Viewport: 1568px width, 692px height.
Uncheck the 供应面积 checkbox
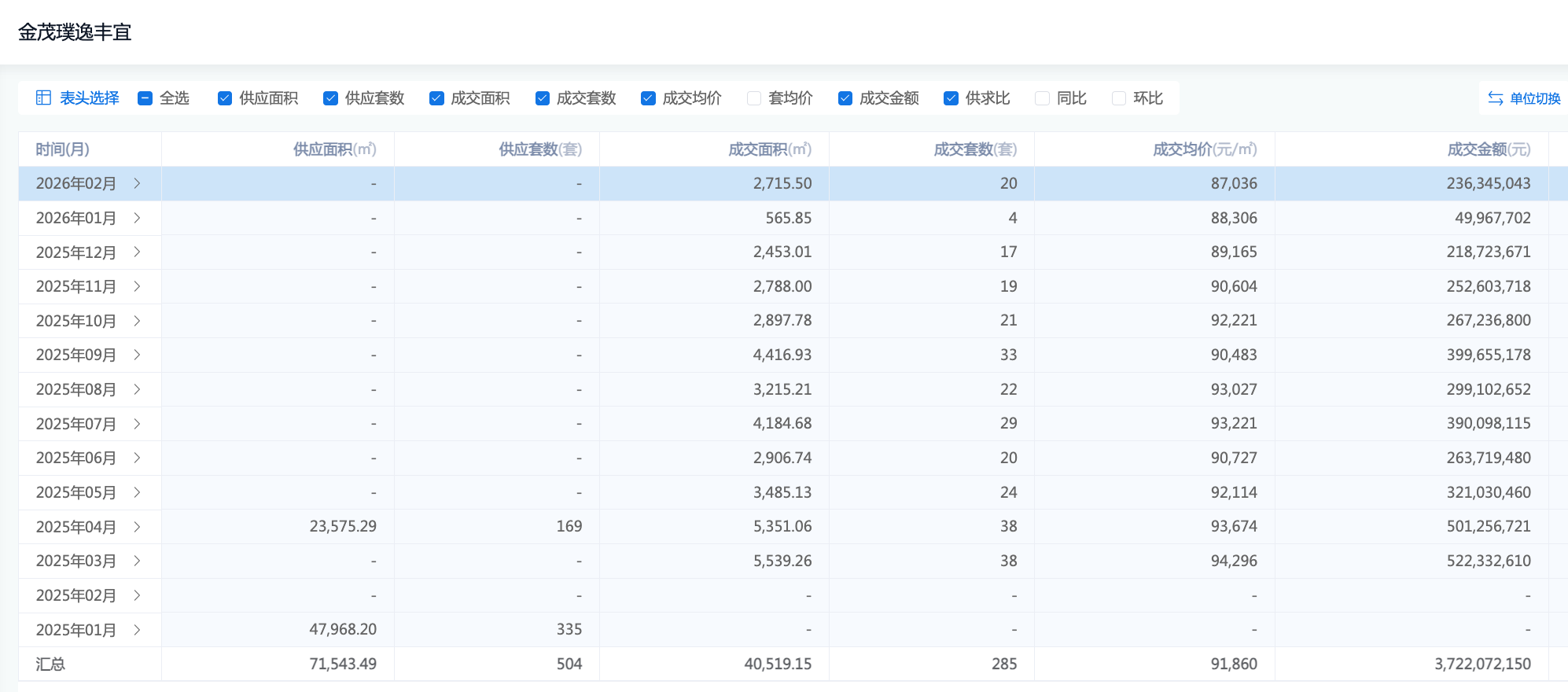pos(225,98)
